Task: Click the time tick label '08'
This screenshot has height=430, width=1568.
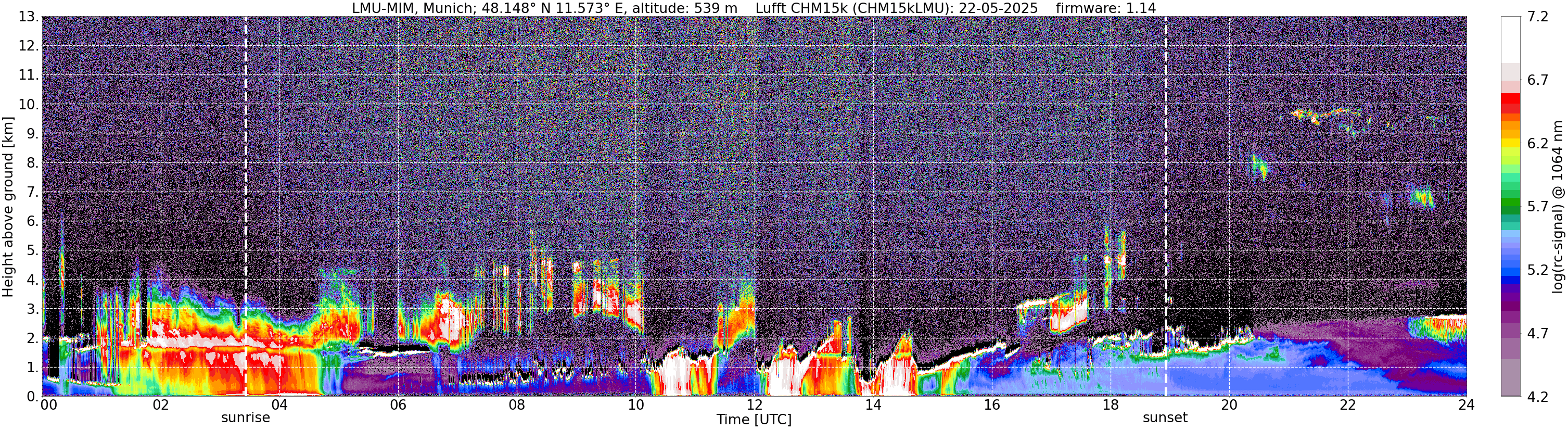Action: (517, 405)
